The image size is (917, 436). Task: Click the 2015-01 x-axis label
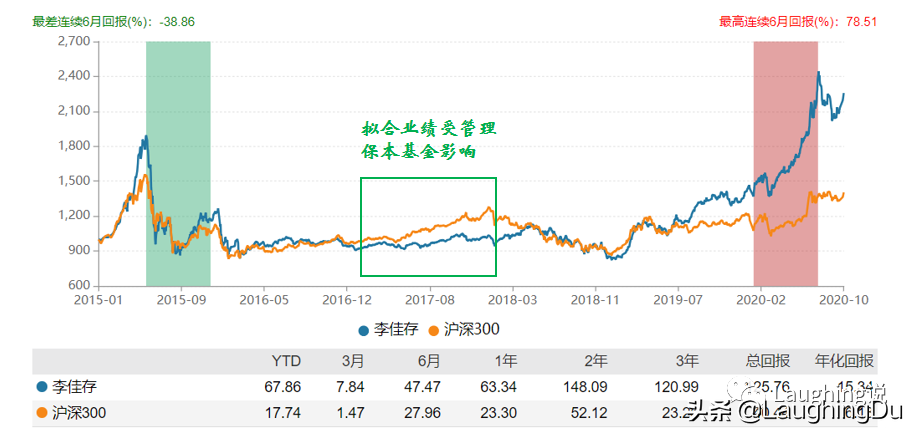pos(99,299)
